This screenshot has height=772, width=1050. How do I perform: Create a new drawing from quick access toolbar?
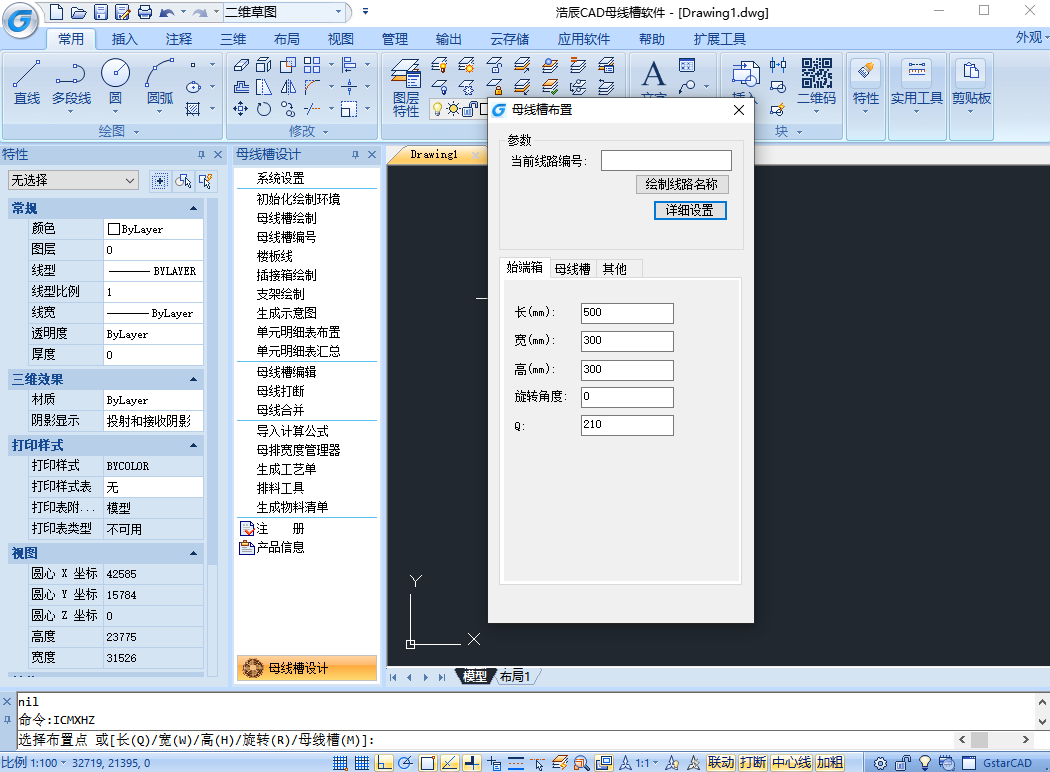click(x=58, y=12)
